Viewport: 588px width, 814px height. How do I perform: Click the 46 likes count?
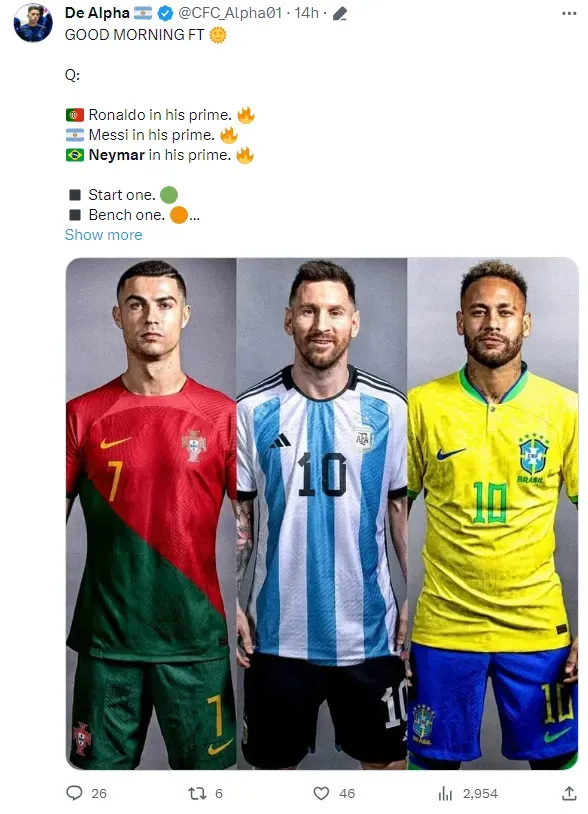[x=347, y=793]
